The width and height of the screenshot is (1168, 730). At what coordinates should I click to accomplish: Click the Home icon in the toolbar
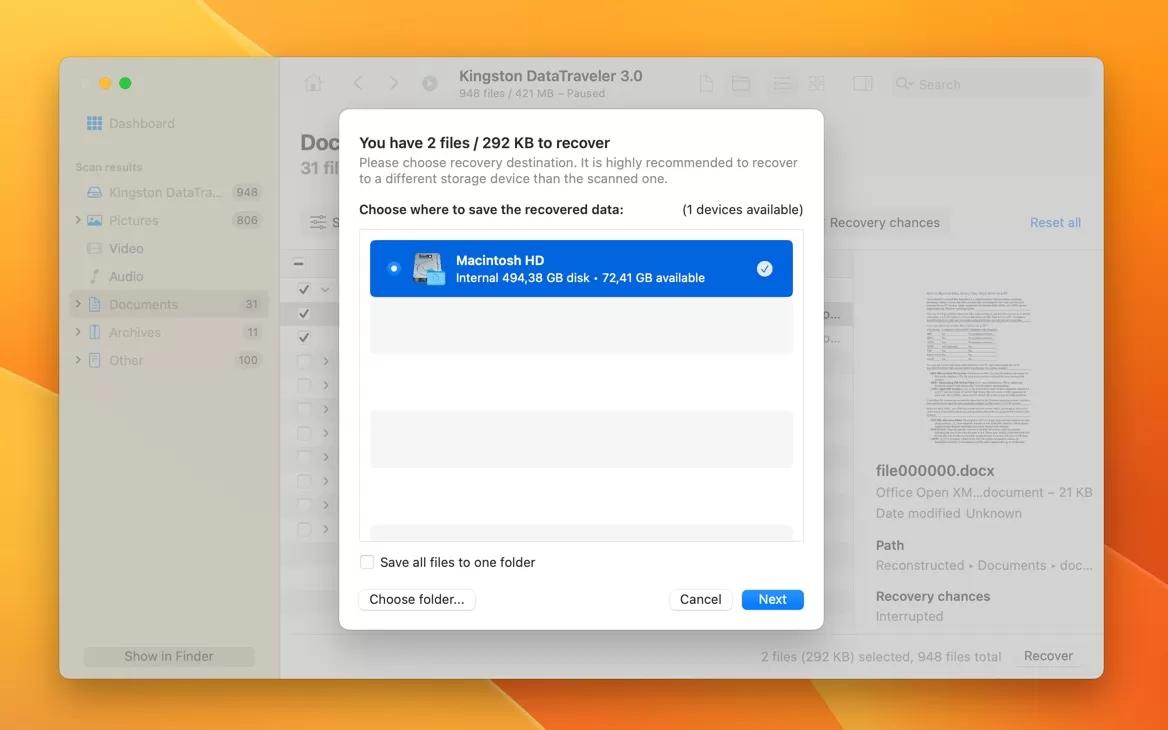tap(313, 84)
